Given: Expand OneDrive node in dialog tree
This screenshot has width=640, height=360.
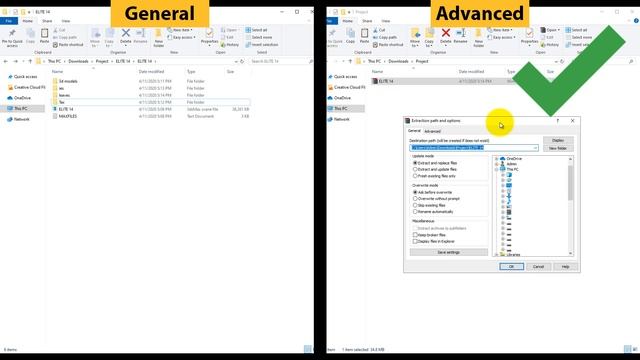Looking at the screenshot, I should (497, 159).
